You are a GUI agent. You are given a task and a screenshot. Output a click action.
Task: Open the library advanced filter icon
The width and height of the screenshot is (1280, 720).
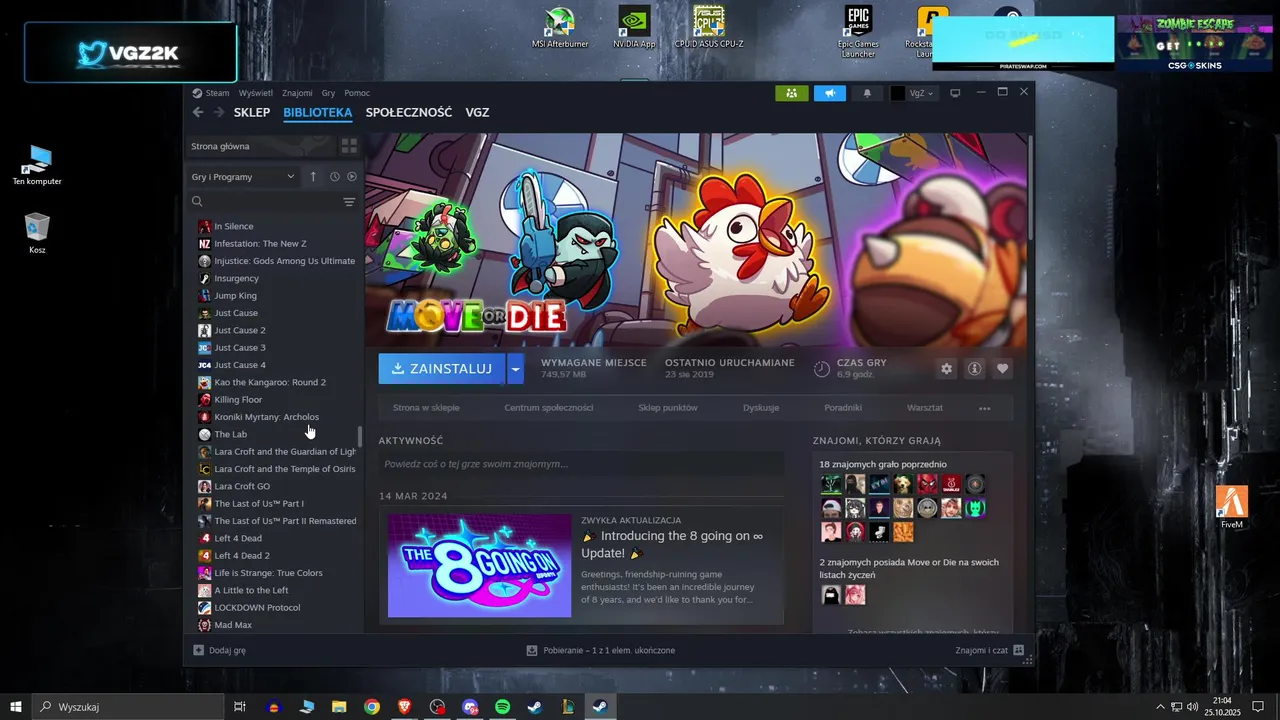[349, 202]
